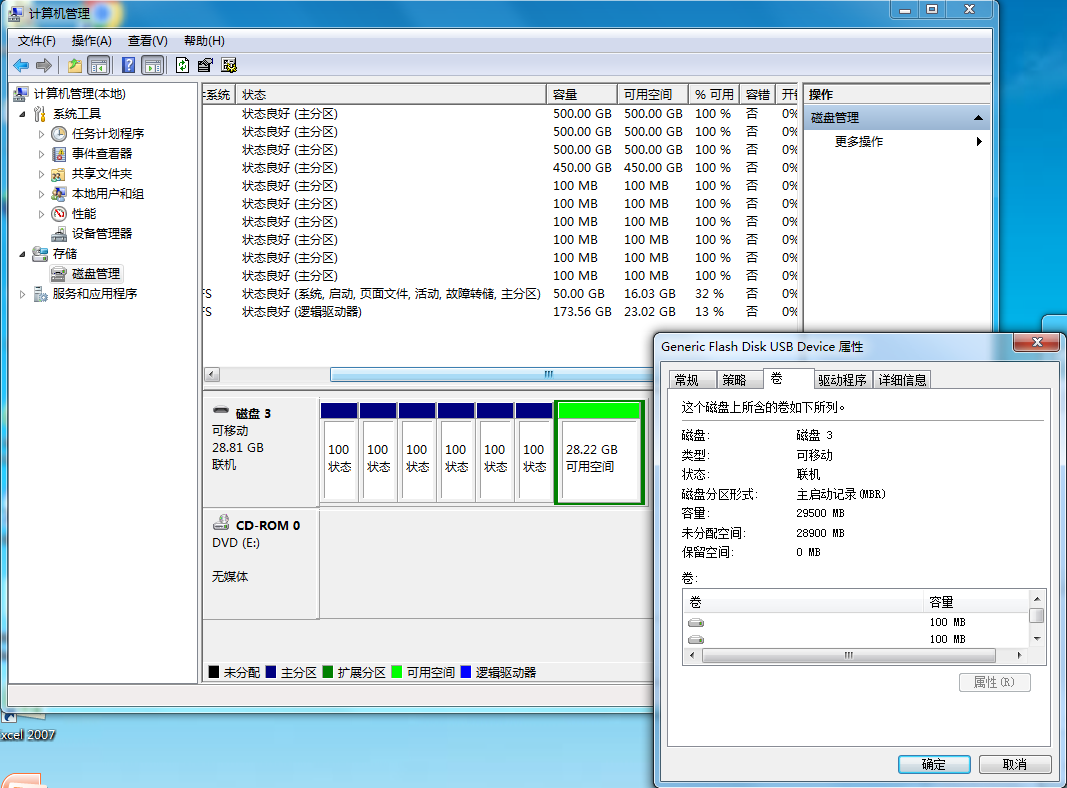Expand Local Users and Groups arrow
Image resolution: width=1067 pixels, height=788 pixels.
click(x=41, y=195)
